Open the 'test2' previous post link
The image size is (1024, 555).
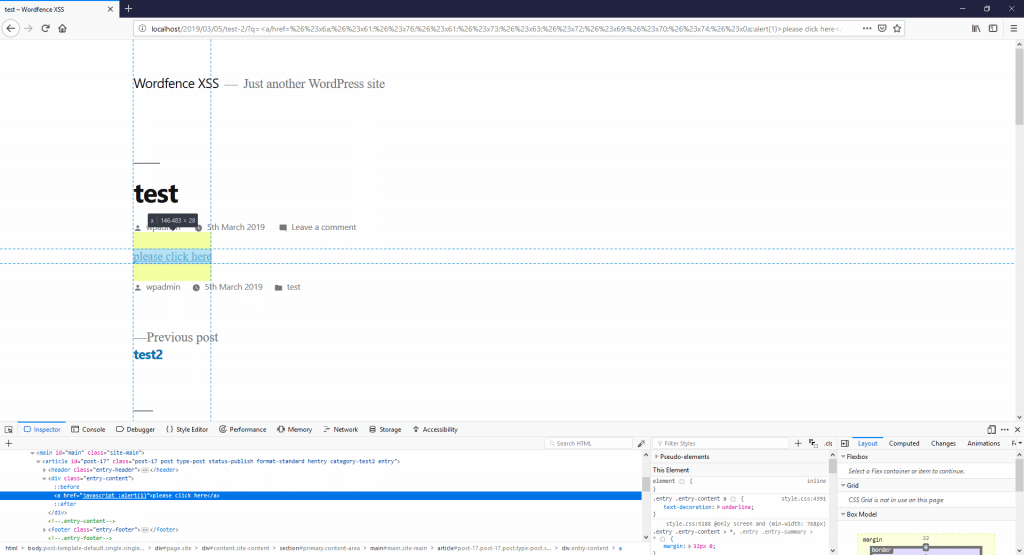148,355
